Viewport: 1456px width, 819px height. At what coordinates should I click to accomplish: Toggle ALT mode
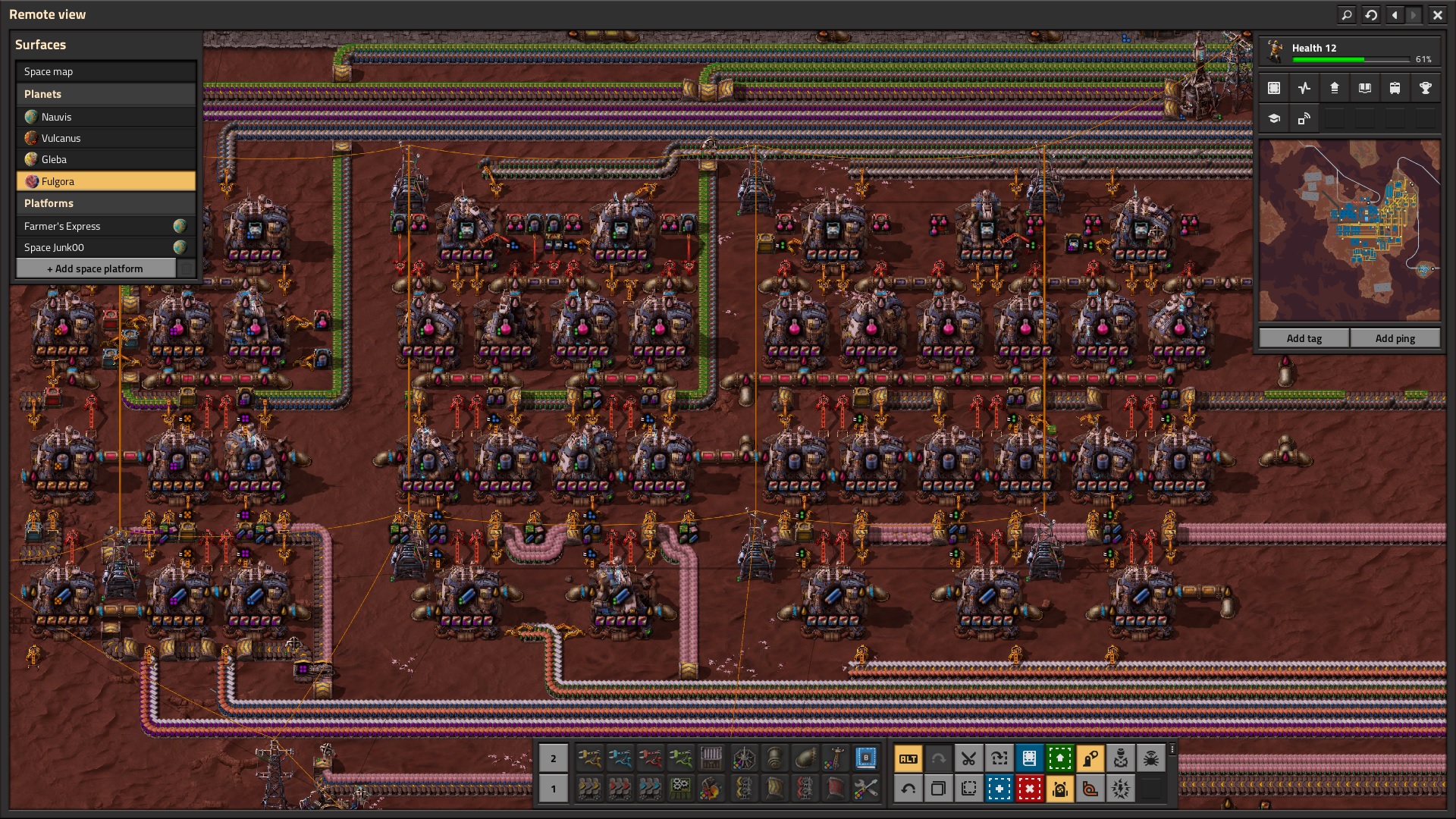908,758
